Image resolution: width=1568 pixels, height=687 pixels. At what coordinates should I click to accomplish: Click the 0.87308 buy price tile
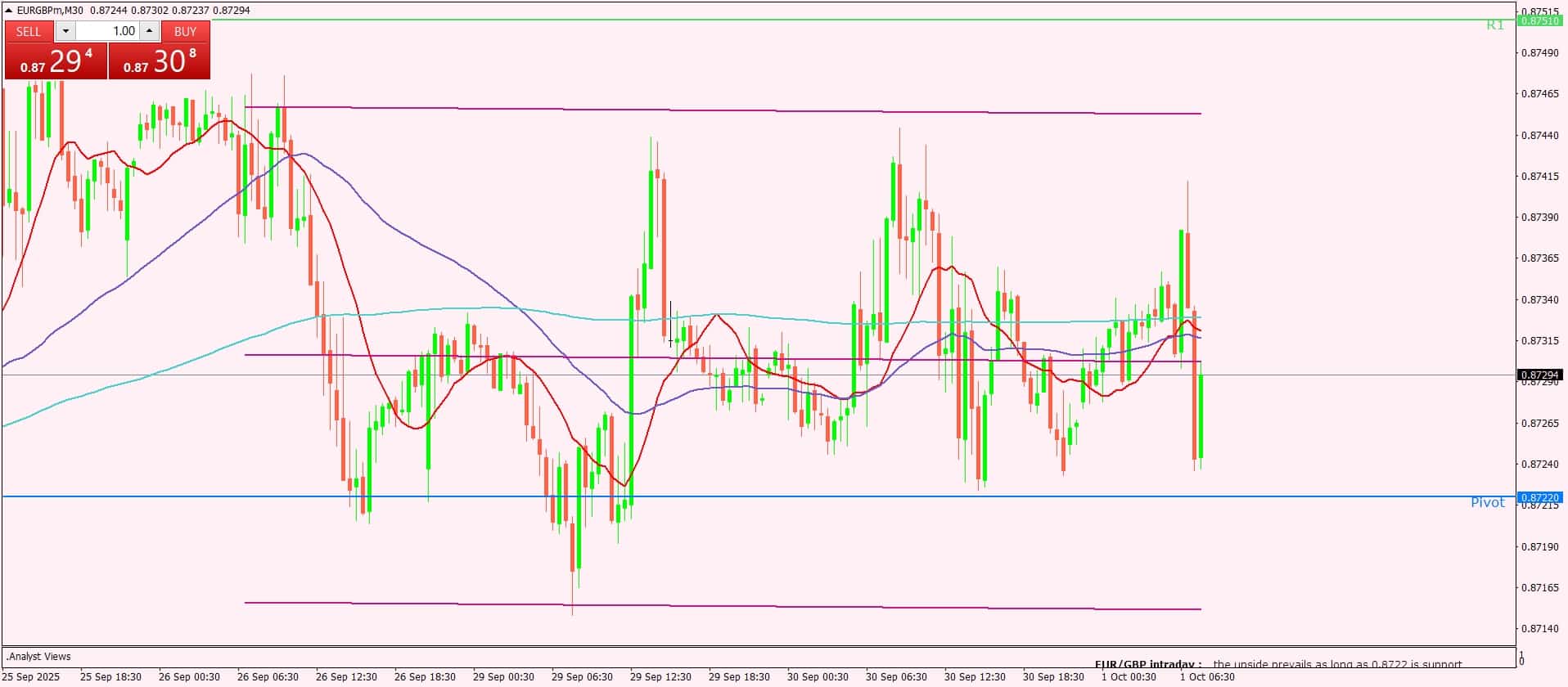click(x=160, y=61)
